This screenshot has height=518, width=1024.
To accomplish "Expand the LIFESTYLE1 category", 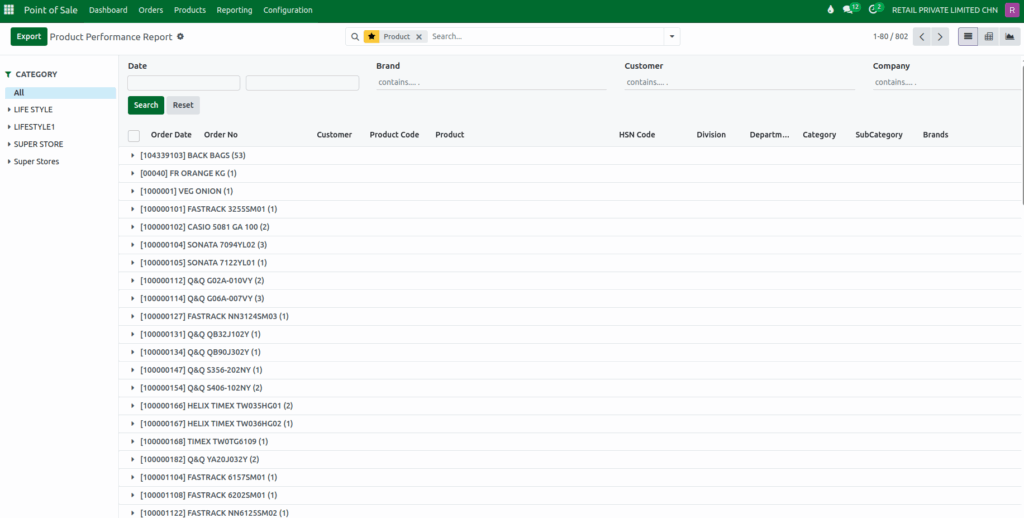I will click(x=9, y=127).
